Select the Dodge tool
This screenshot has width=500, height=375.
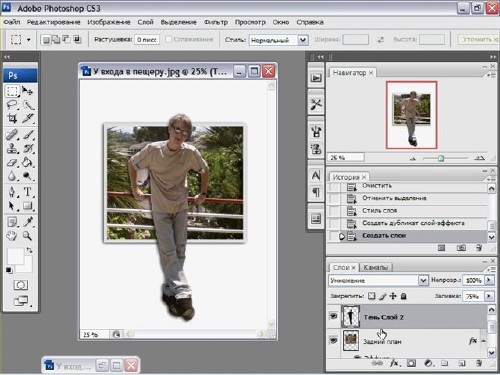tap(28, 176)
